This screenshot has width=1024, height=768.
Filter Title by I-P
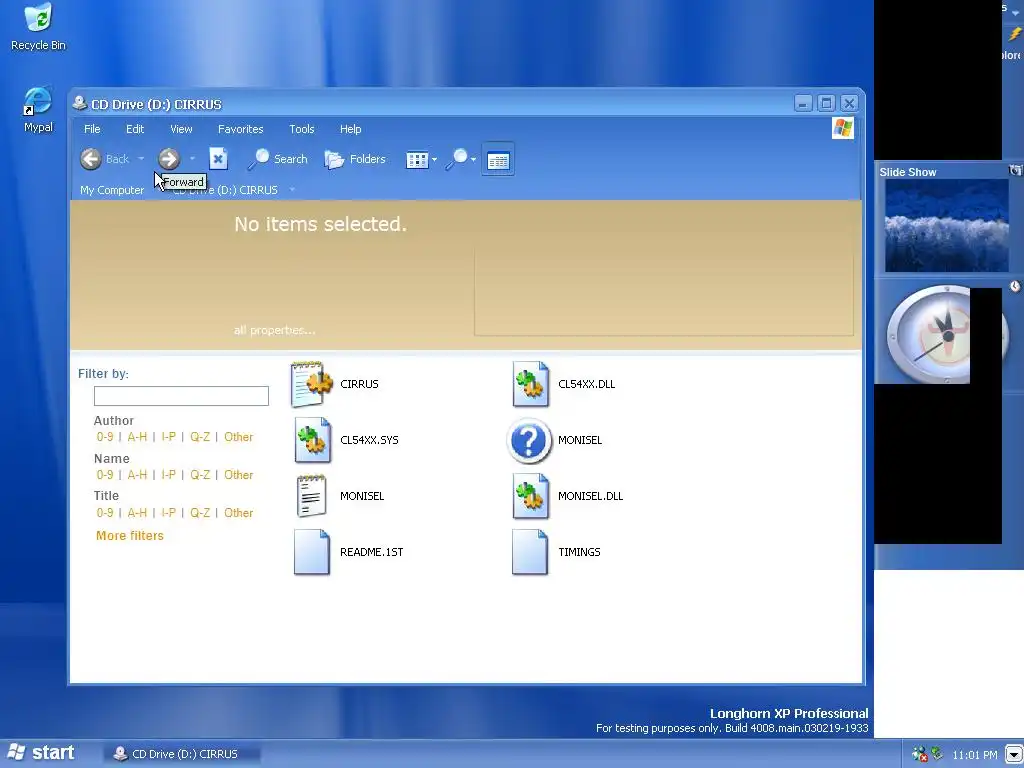pyautogui.click(x=168, y=513)
